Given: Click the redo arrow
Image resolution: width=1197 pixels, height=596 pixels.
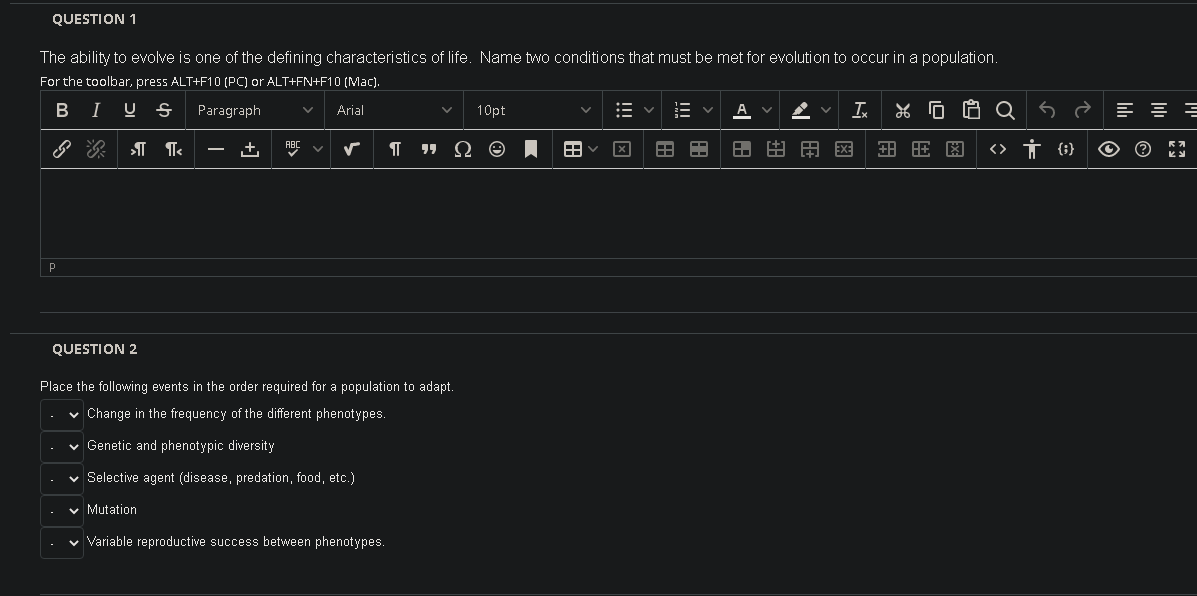Looking at the screenshot, I should coord(1082,111).
